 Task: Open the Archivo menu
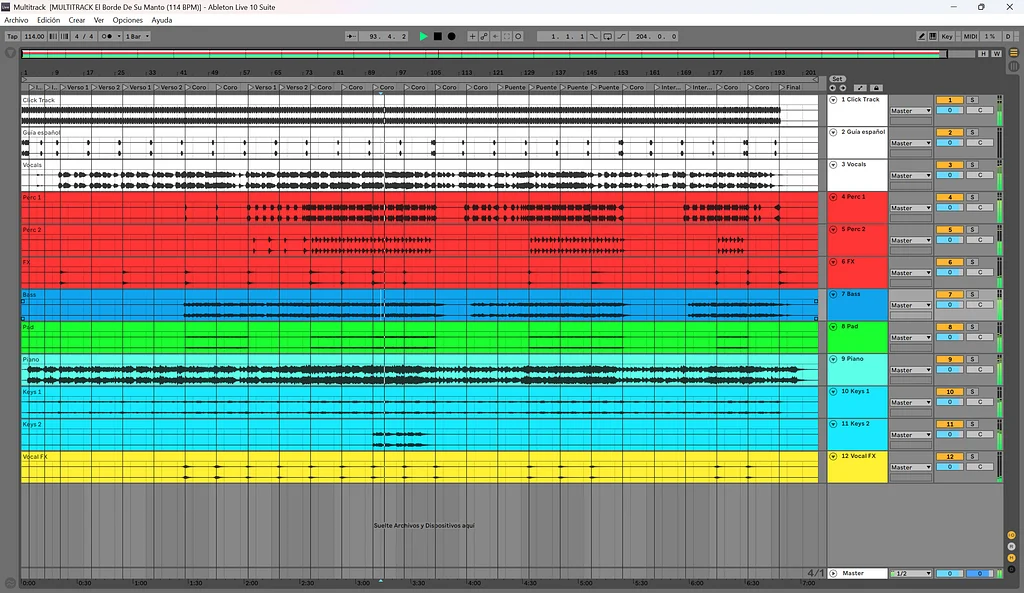(16, 20)
